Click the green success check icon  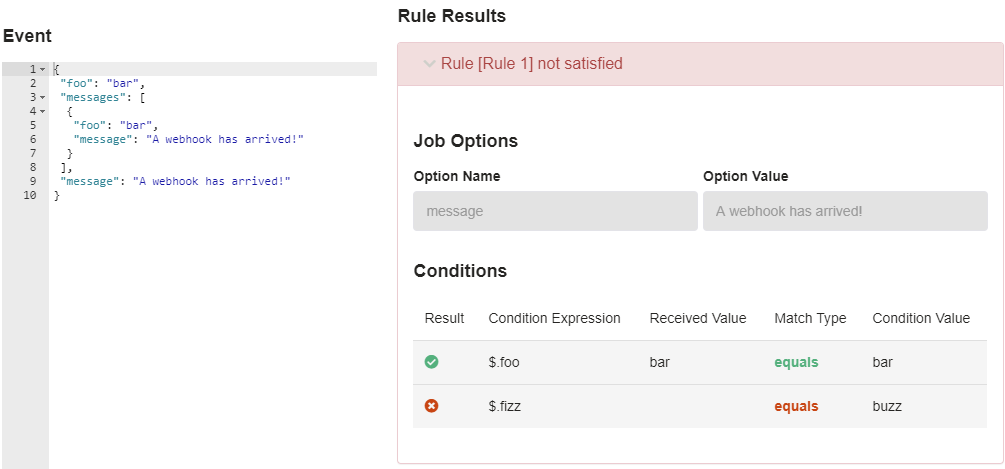[x=431, y=362]
